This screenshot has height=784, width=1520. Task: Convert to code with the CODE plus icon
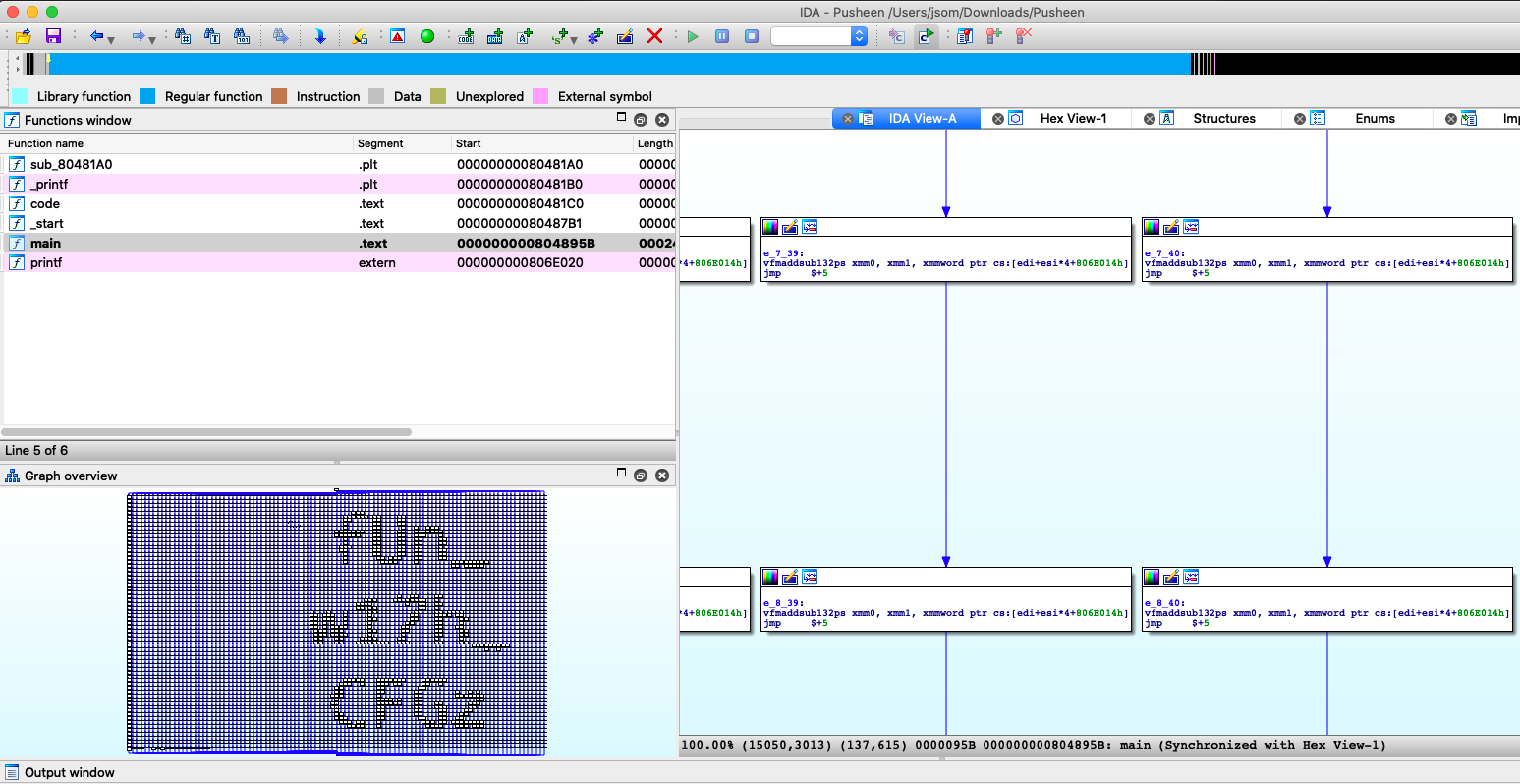click(x=466, y=36)
